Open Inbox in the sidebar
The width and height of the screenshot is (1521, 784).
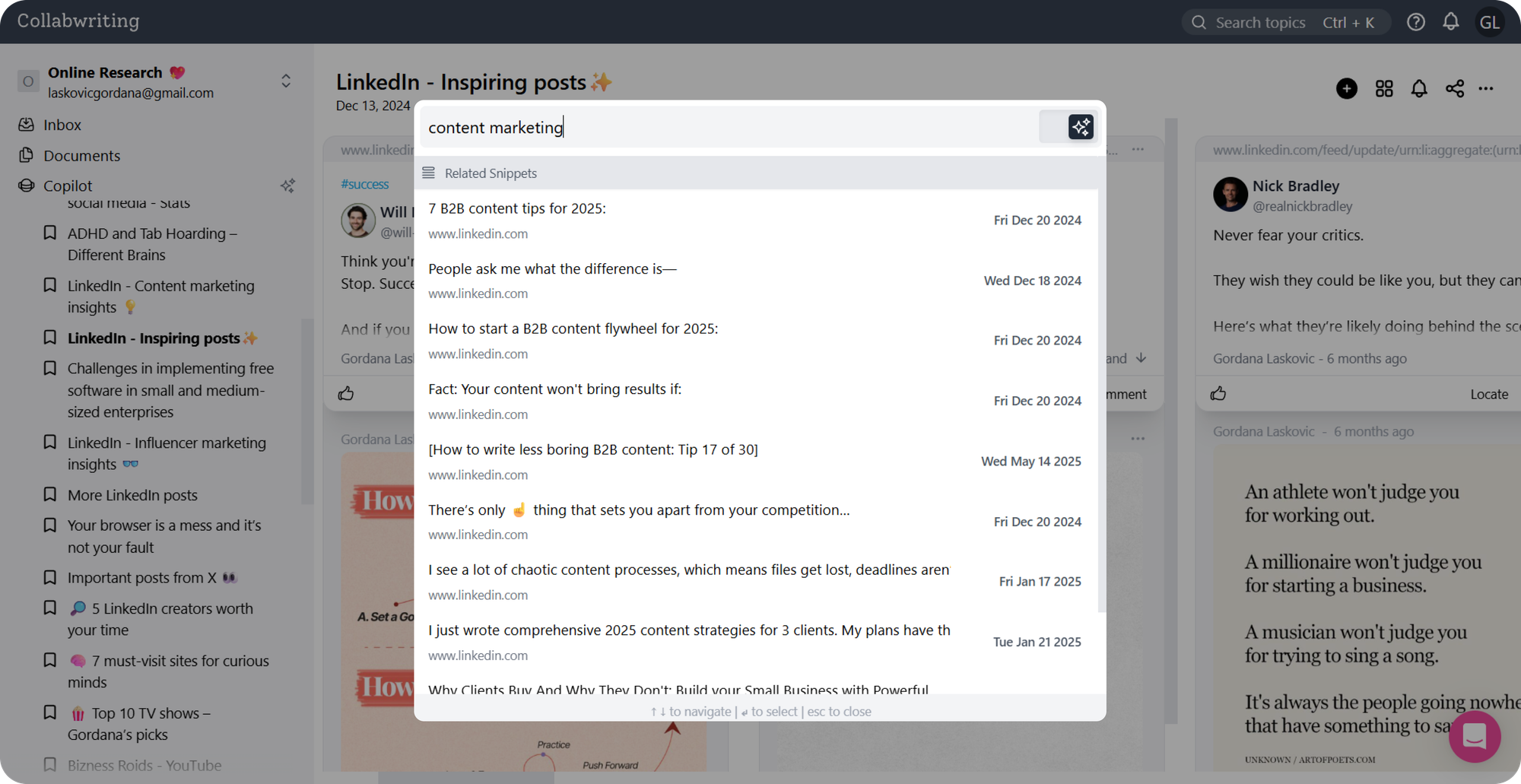tap(62, 125)
